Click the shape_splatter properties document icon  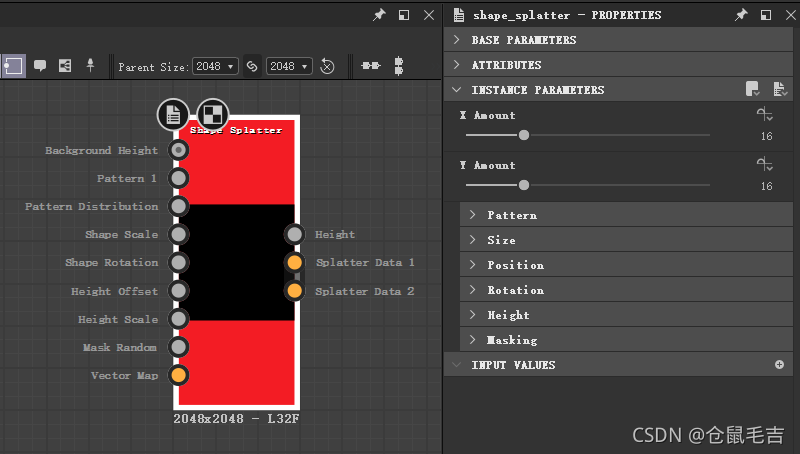pos(459,15)
